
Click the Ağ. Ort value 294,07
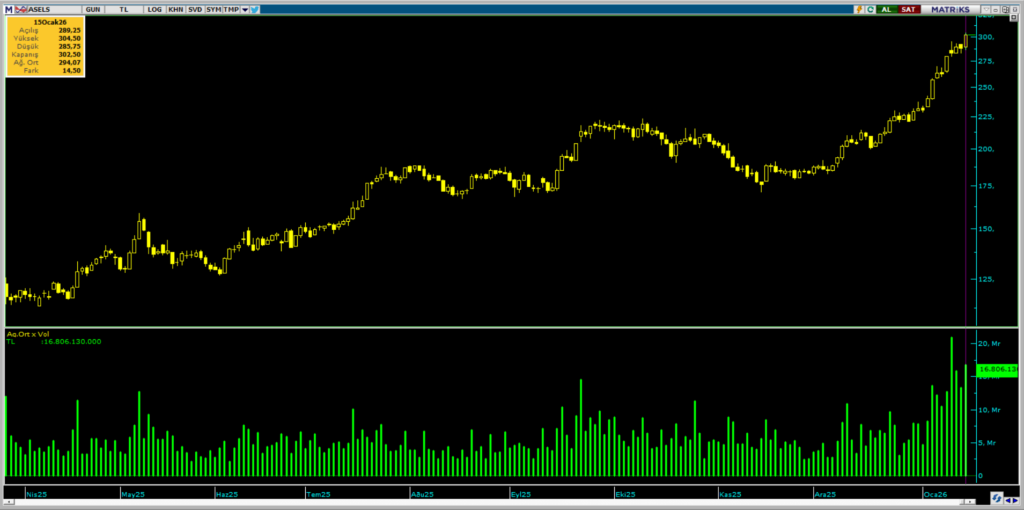69,63
